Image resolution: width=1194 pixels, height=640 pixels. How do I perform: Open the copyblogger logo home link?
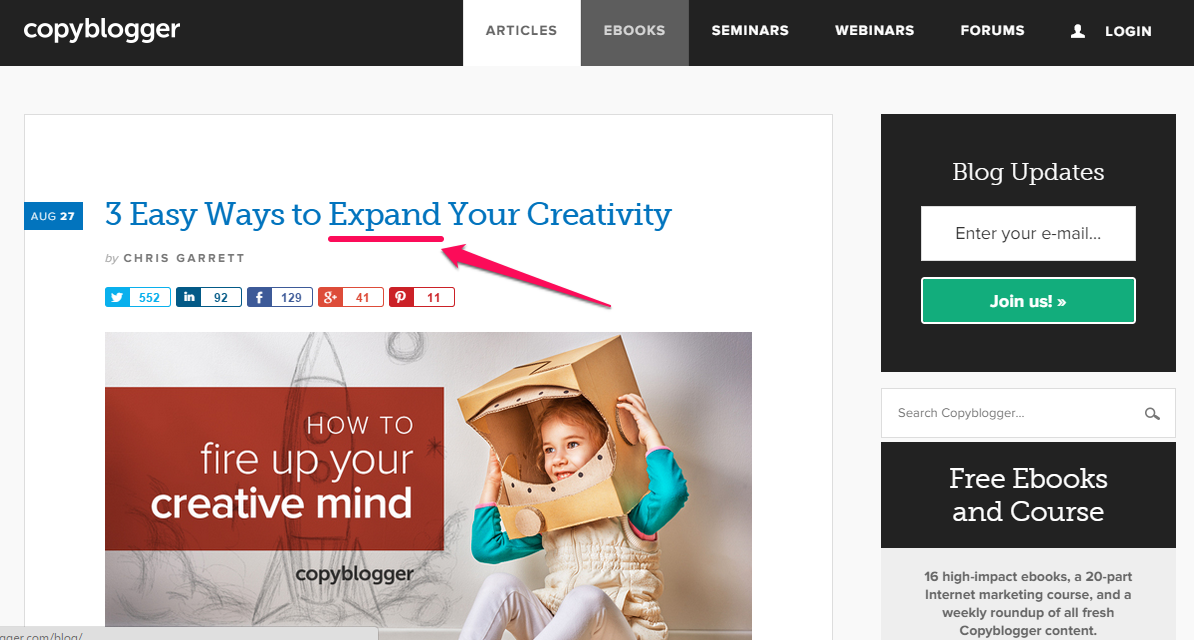[x=101, y=30]
